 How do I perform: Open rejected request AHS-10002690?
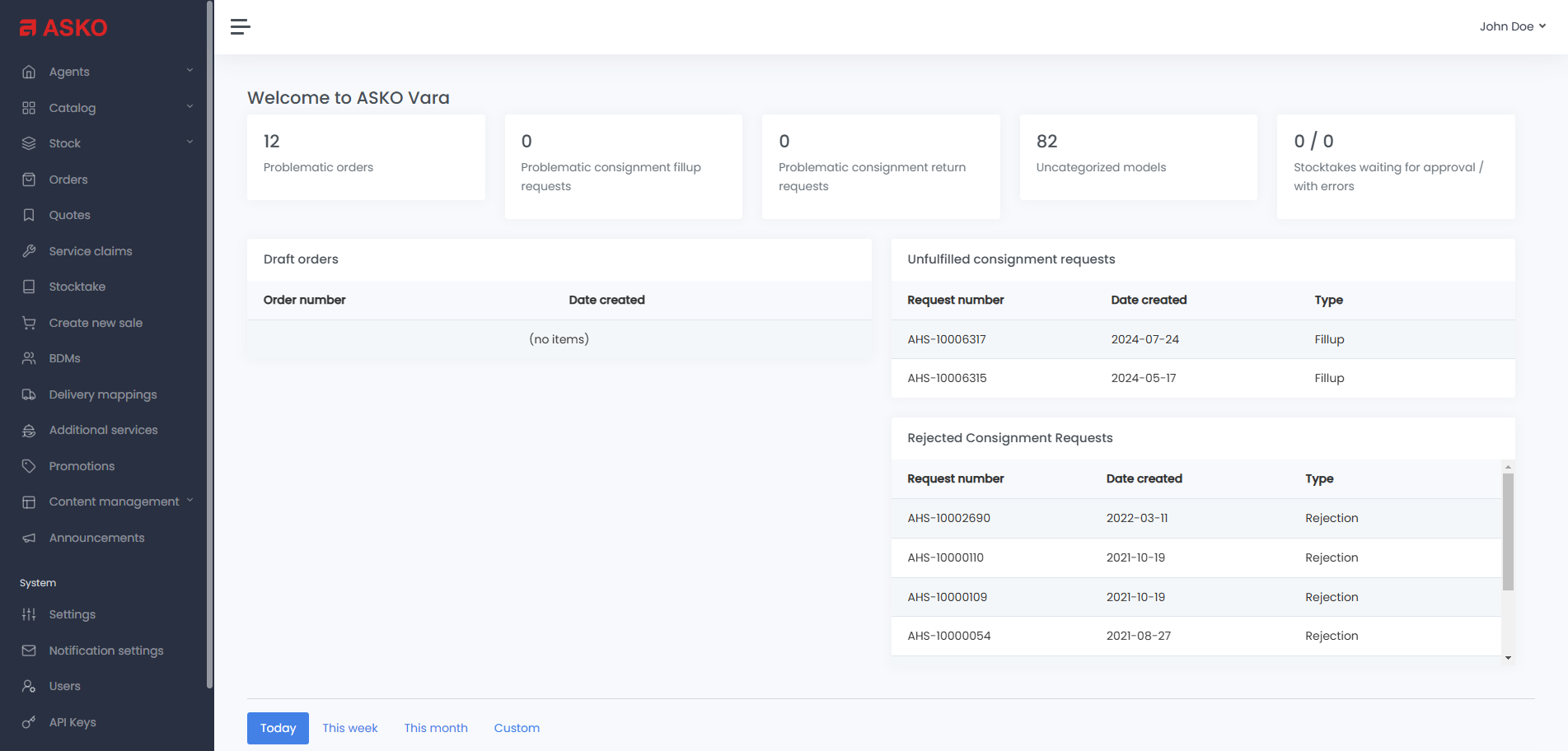tap(948, 518)
